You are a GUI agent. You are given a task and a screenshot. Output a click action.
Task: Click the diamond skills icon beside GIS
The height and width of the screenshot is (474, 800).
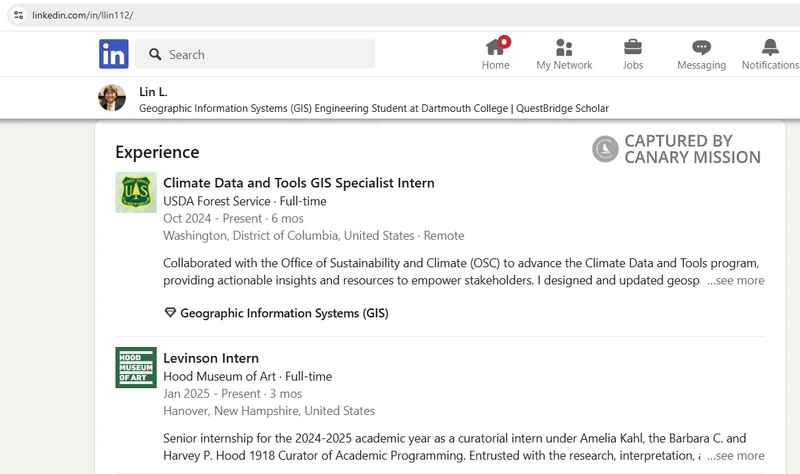[170, 313]
